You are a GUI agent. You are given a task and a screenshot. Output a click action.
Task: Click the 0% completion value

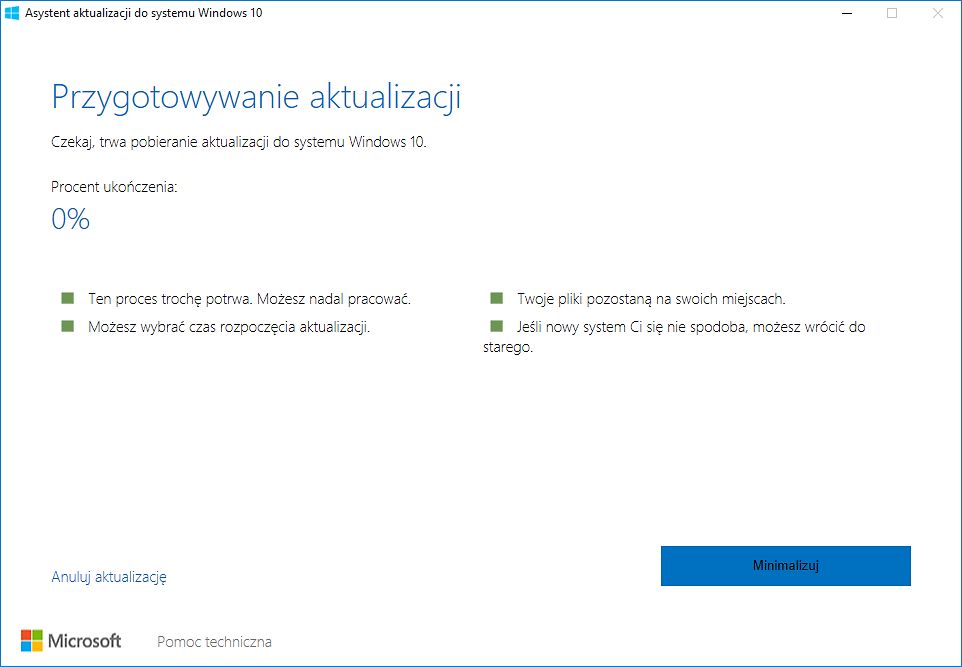pos(71,219)
